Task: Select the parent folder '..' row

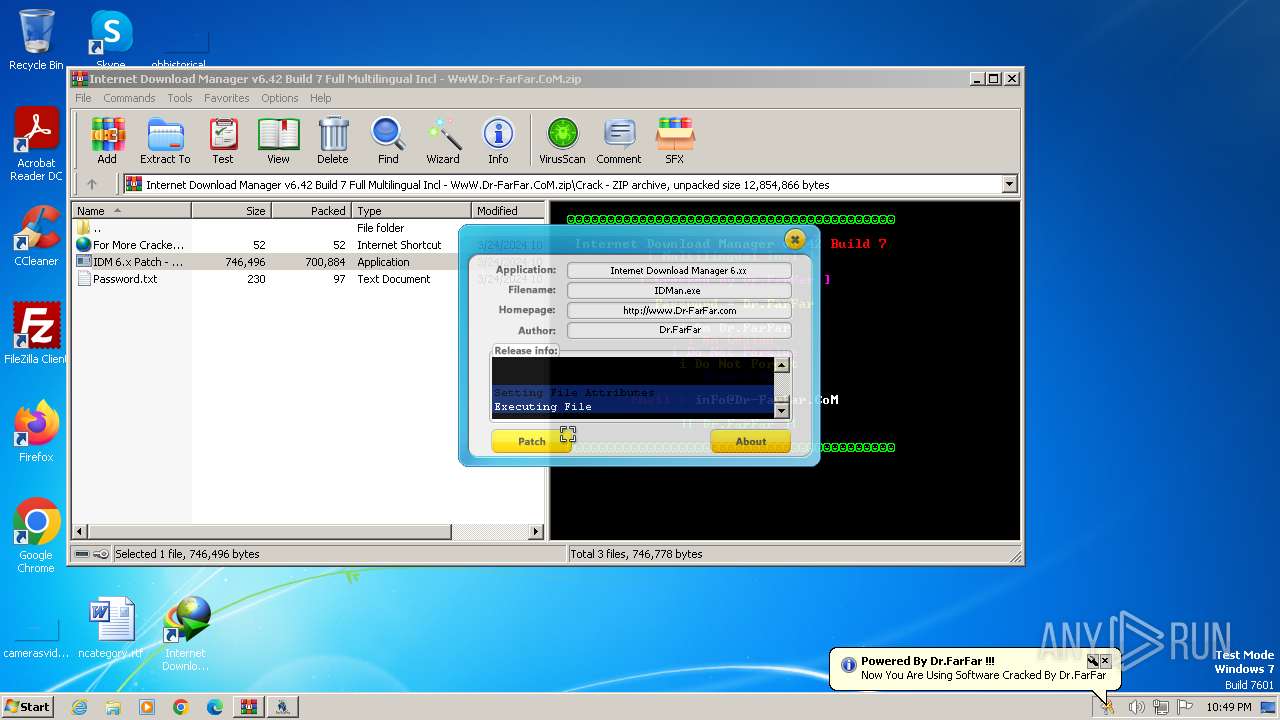Action: [308, 228]
